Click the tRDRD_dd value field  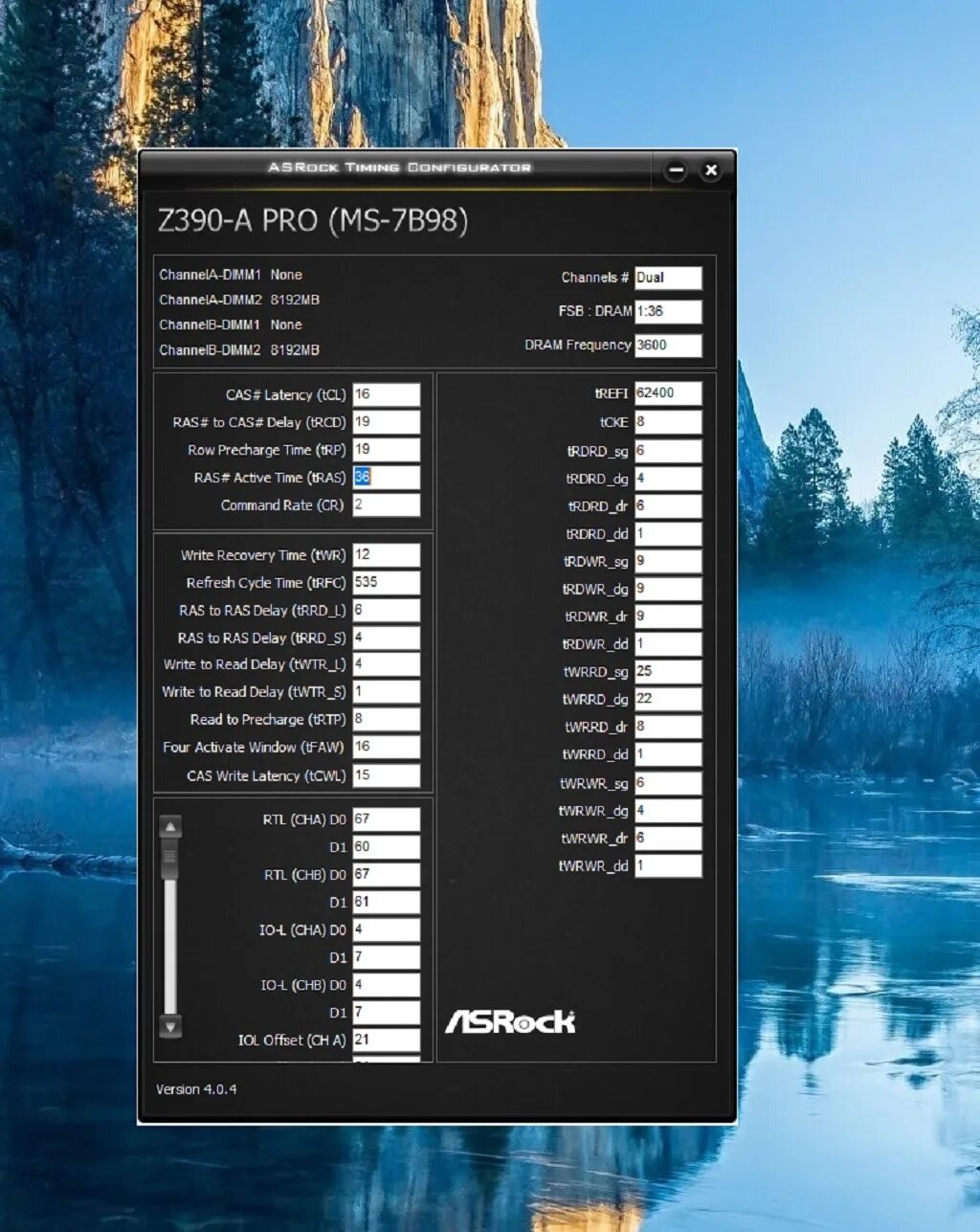pos(668,534)
